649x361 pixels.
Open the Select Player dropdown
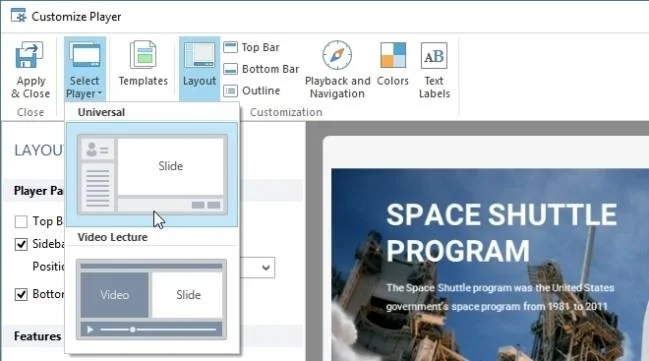(84, 70)
